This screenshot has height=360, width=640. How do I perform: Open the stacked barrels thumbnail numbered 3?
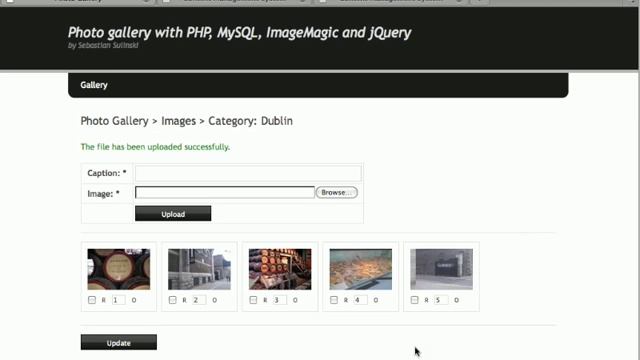(280, 269)
